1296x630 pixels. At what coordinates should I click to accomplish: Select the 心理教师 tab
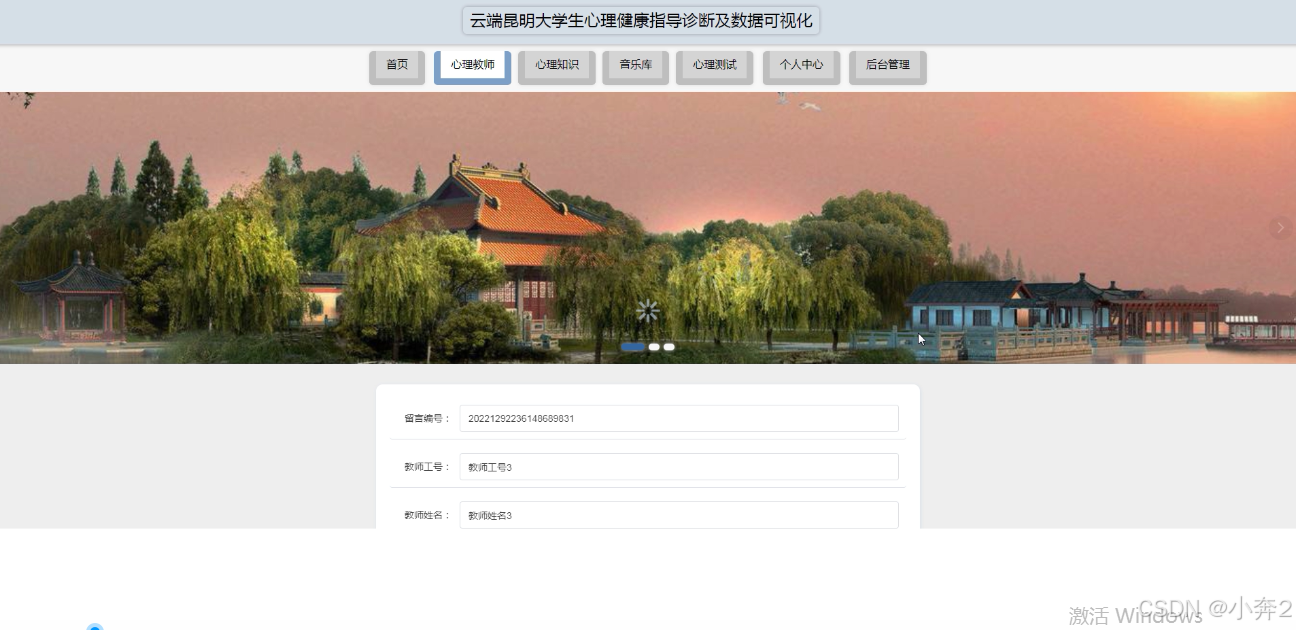pyautogui.click(x=472, y=64)
